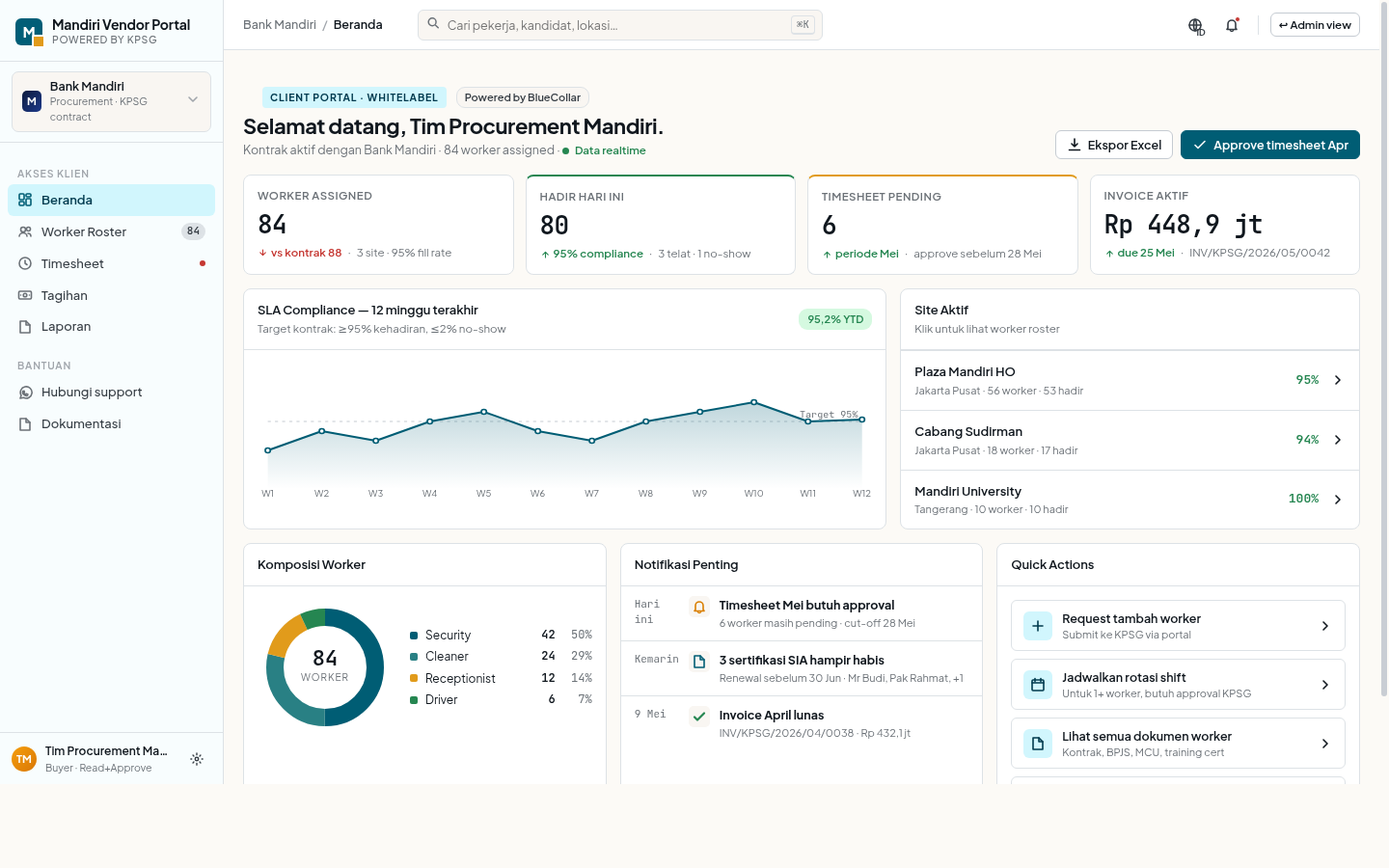
Task: Click the Mandiri Vendor Portal logo
Action: (29, 32)
